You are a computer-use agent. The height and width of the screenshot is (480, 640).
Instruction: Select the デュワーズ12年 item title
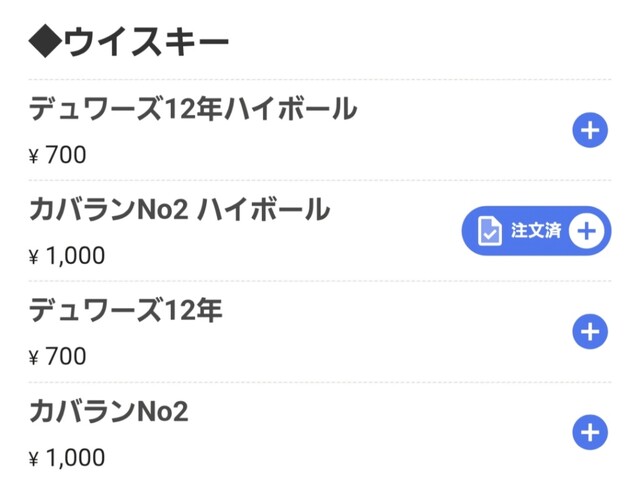[x=125, y=311]
